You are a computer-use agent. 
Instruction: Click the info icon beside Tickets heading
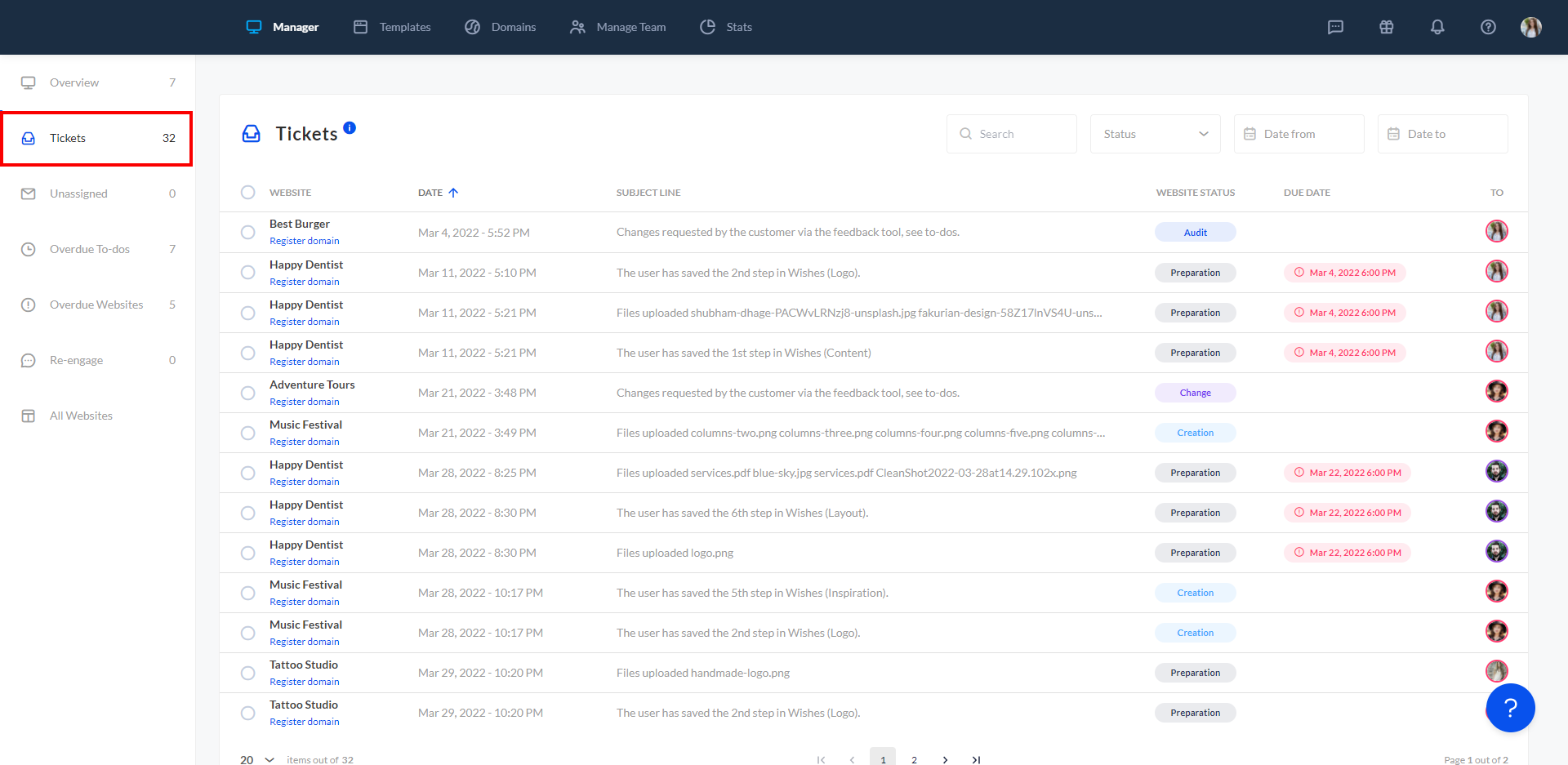(x=350, y=127)
